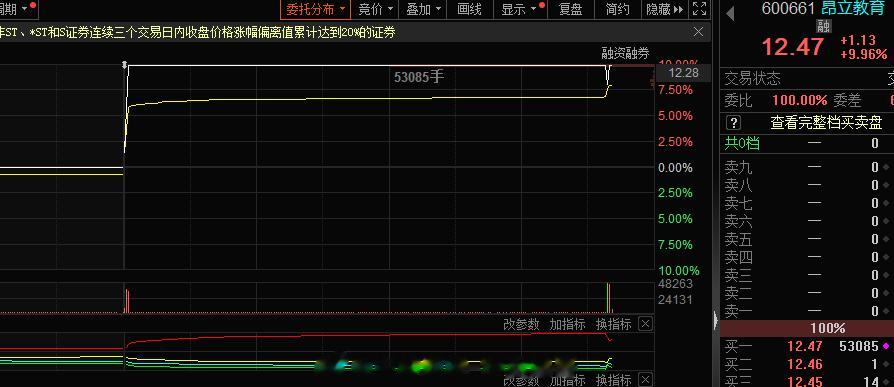Click the 买一 price 12.47

click(x=804, y=346)
